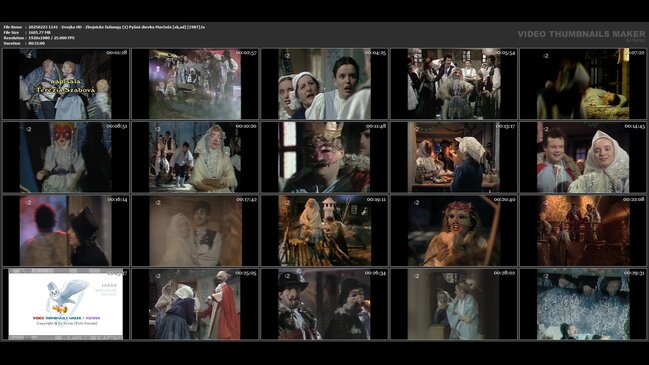
Task: Select the dark frame at 00:07:22
Action: click(x=583, y=84)
